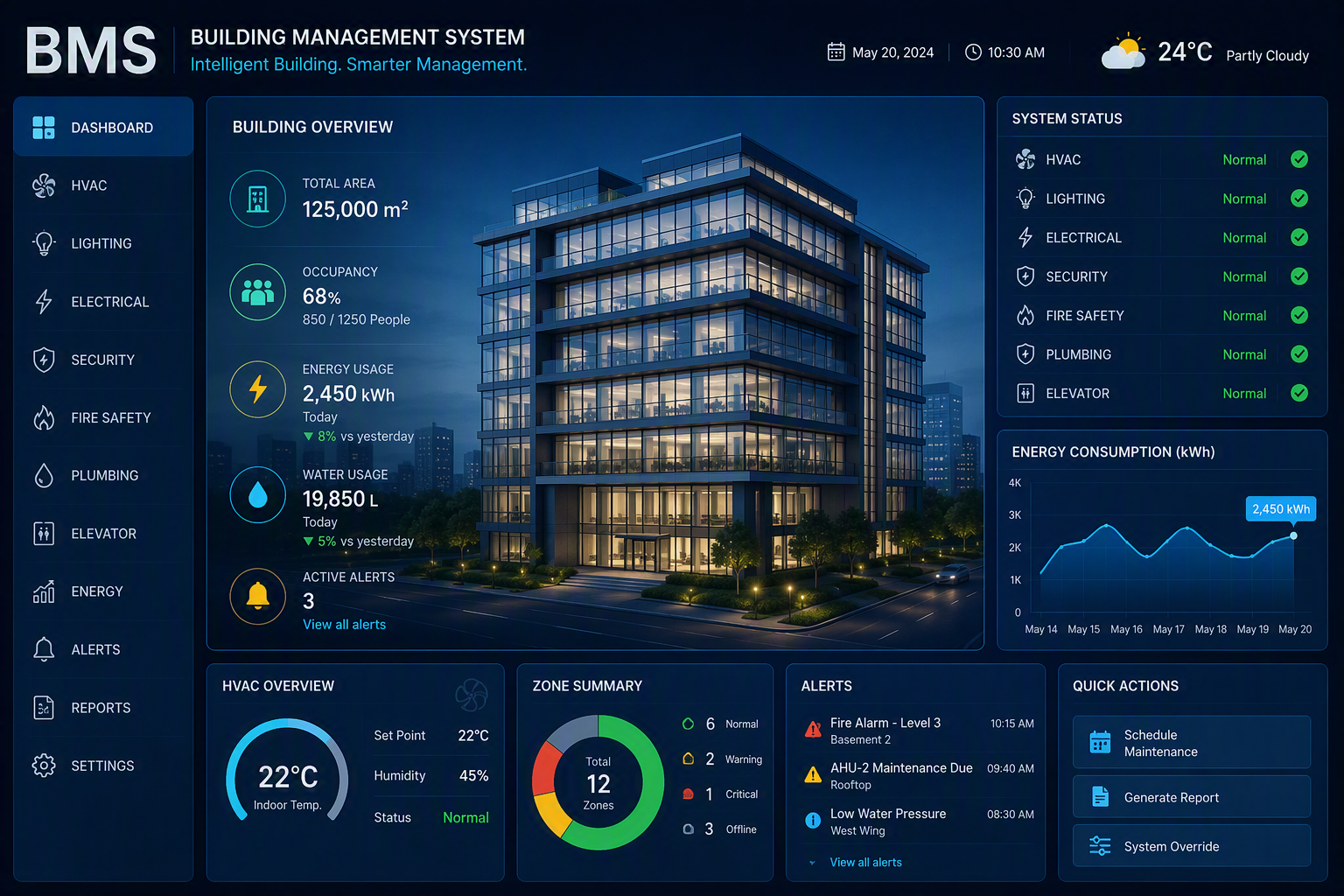Click the Schedule Maintenance button
Screen dimensions: 1344x896
click(1192, 743)
